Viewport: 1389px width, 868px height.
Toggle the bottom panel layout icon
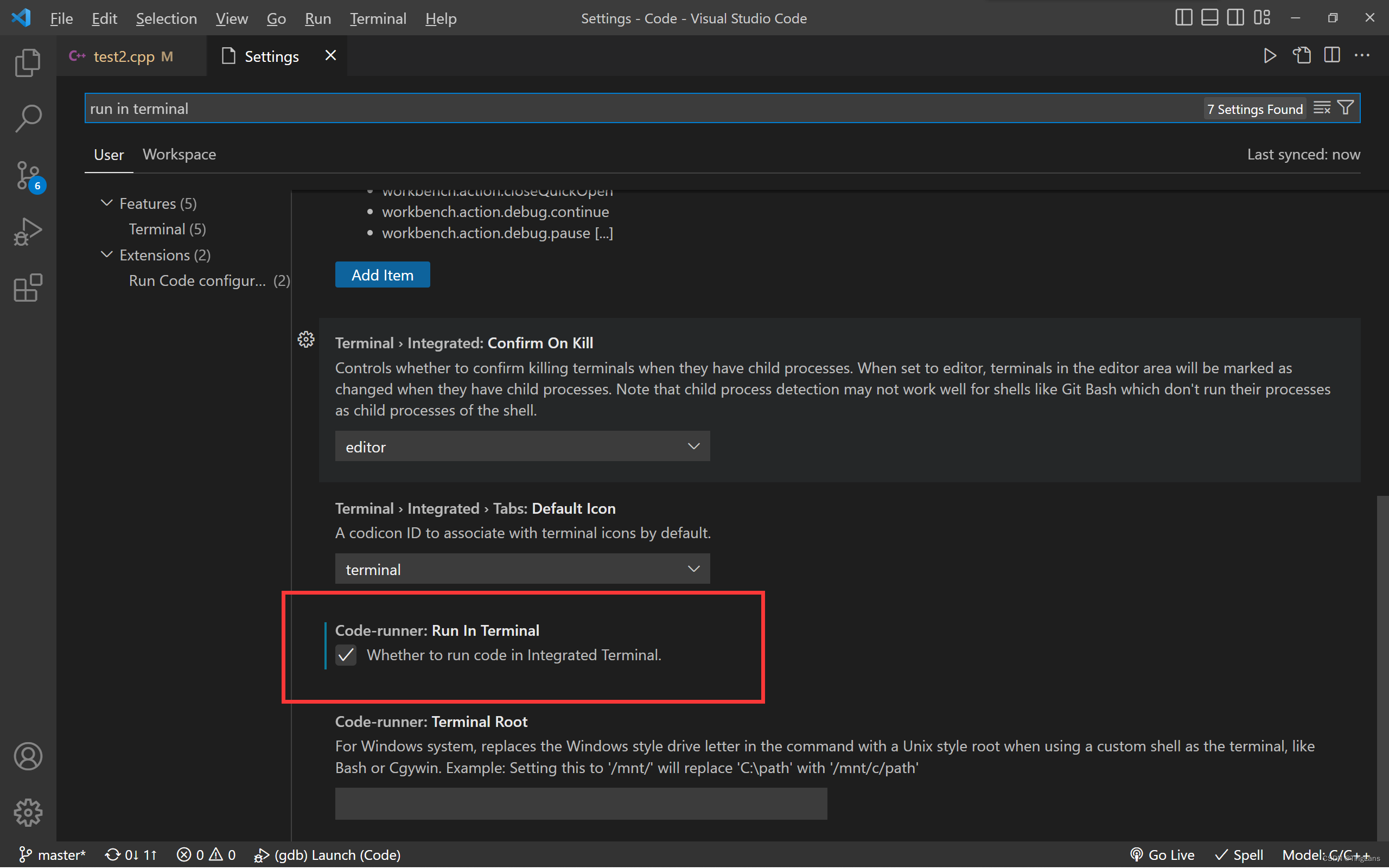[1209, 18]
